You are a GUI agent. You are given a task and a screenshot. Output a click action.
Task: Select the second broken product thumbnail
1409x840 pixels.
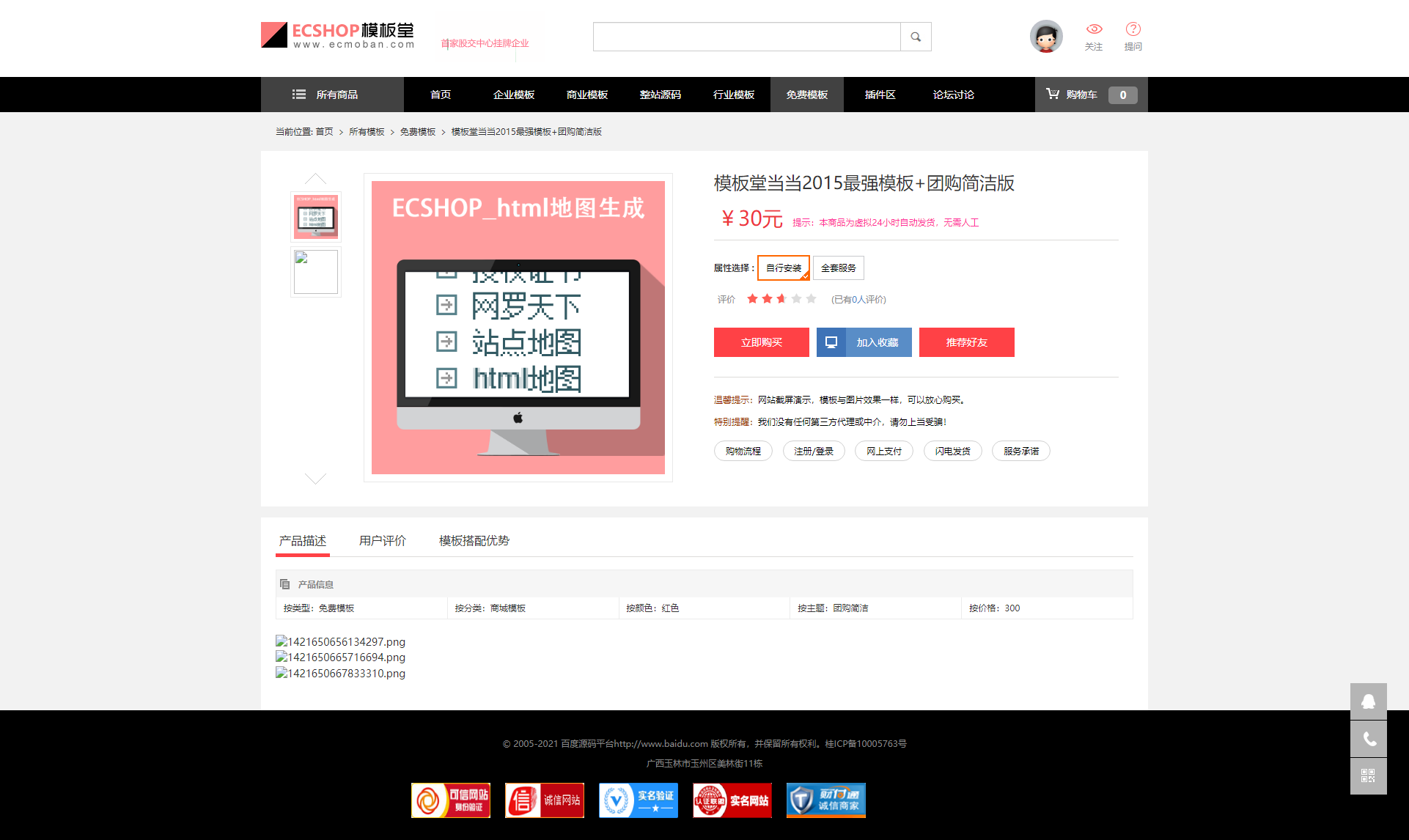click(316, 272)
